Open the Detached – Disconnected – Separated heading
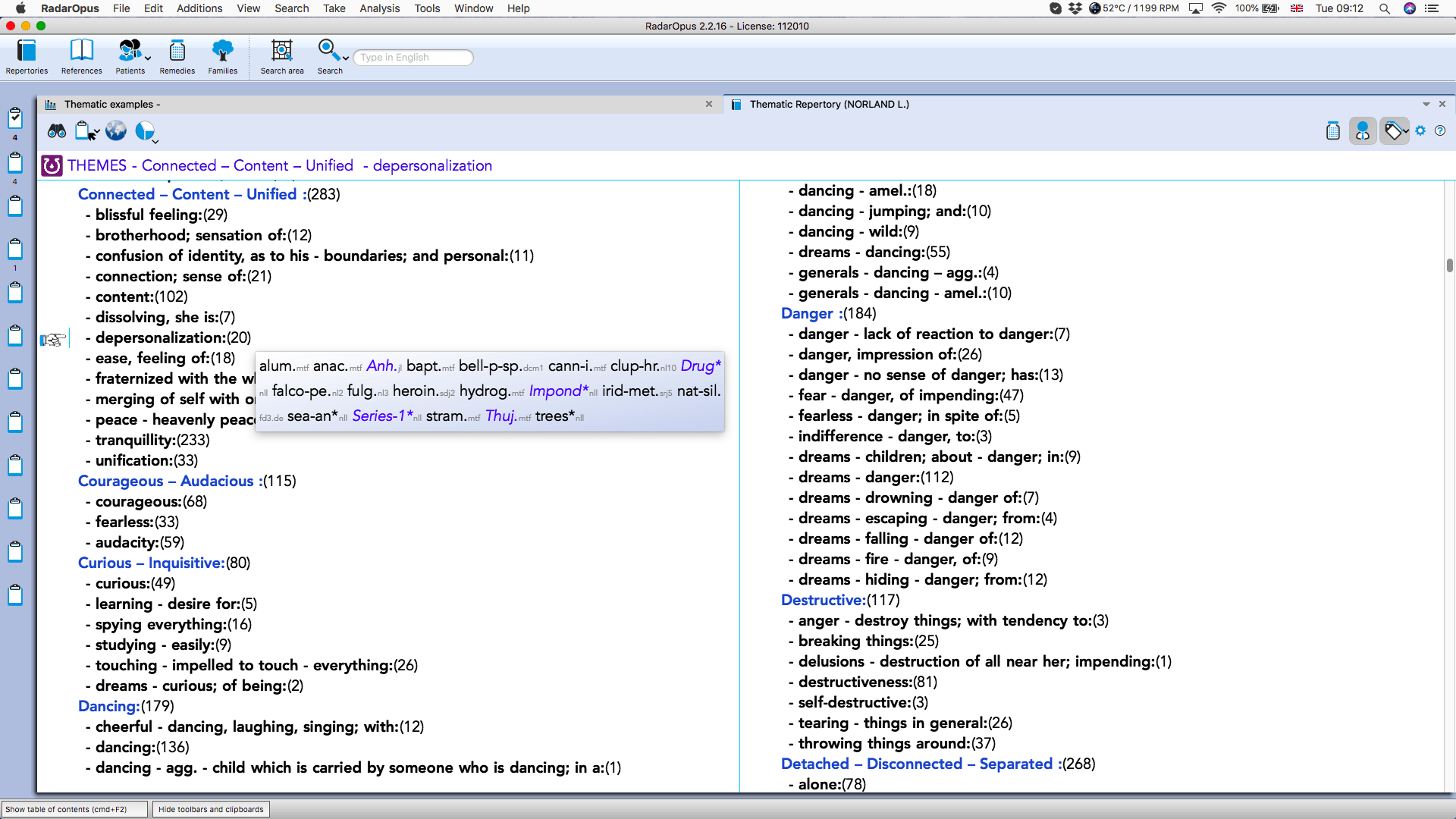 coord(921,764)
